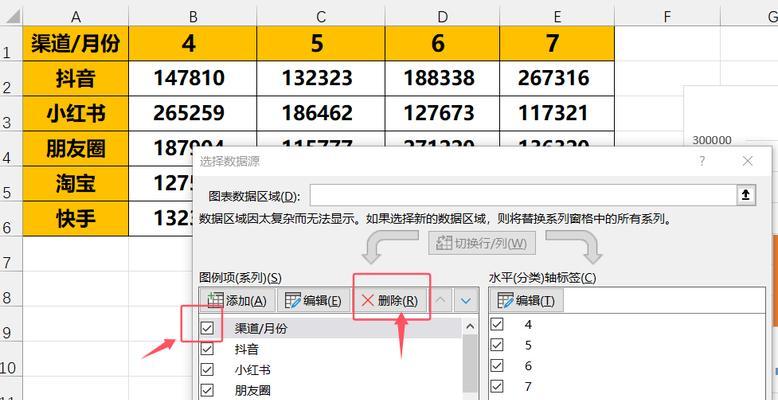Image resolution: width=778 pixels, height=400 pixels.
Task: Click cell with value 267316
Action: click(557, 79)
